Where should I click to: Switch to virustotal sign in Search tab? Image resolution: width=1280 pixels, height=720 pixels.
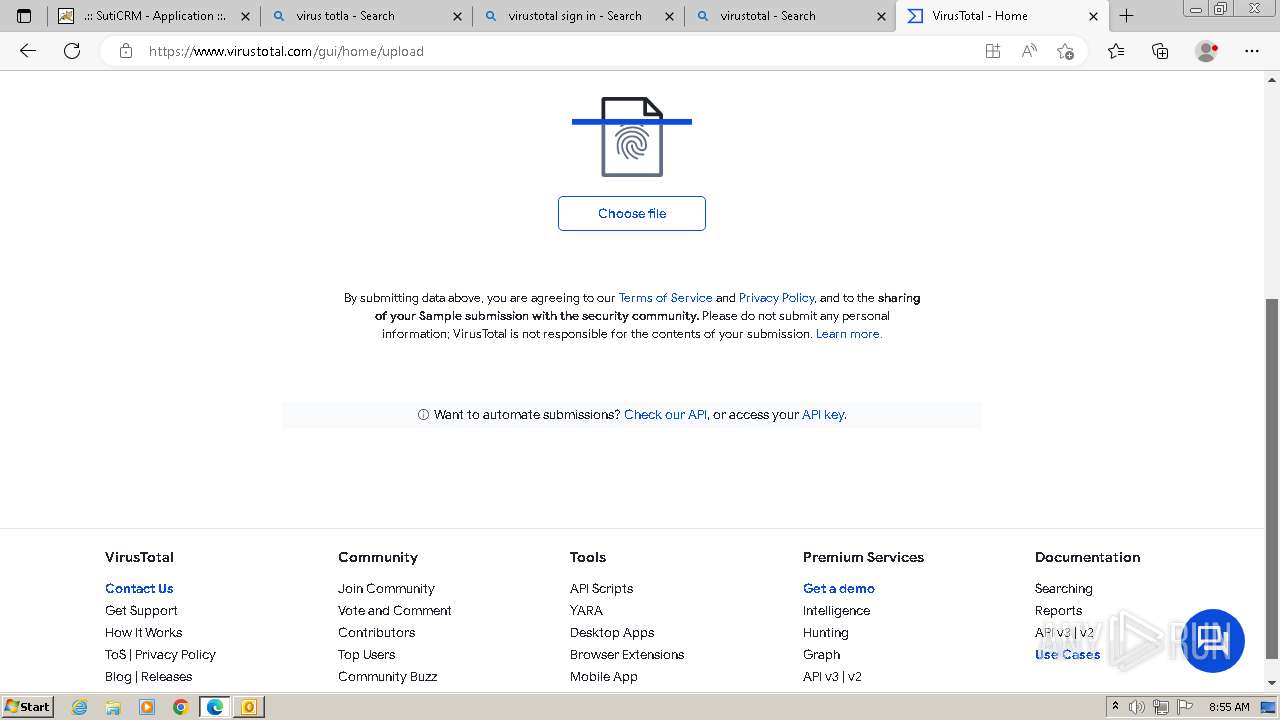(x=578, y=16)
